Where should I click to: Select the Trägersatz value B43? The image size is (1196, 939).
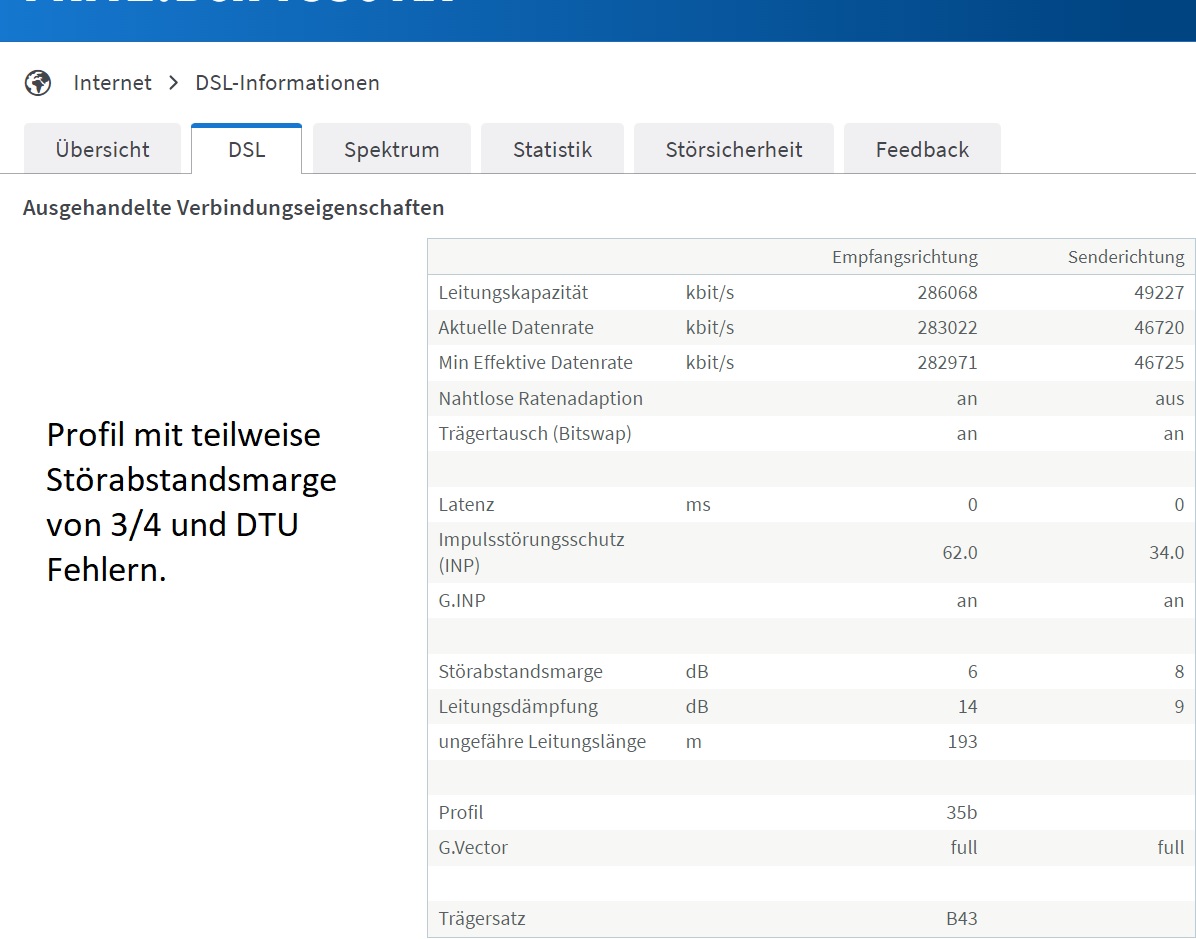coord(961,918)
